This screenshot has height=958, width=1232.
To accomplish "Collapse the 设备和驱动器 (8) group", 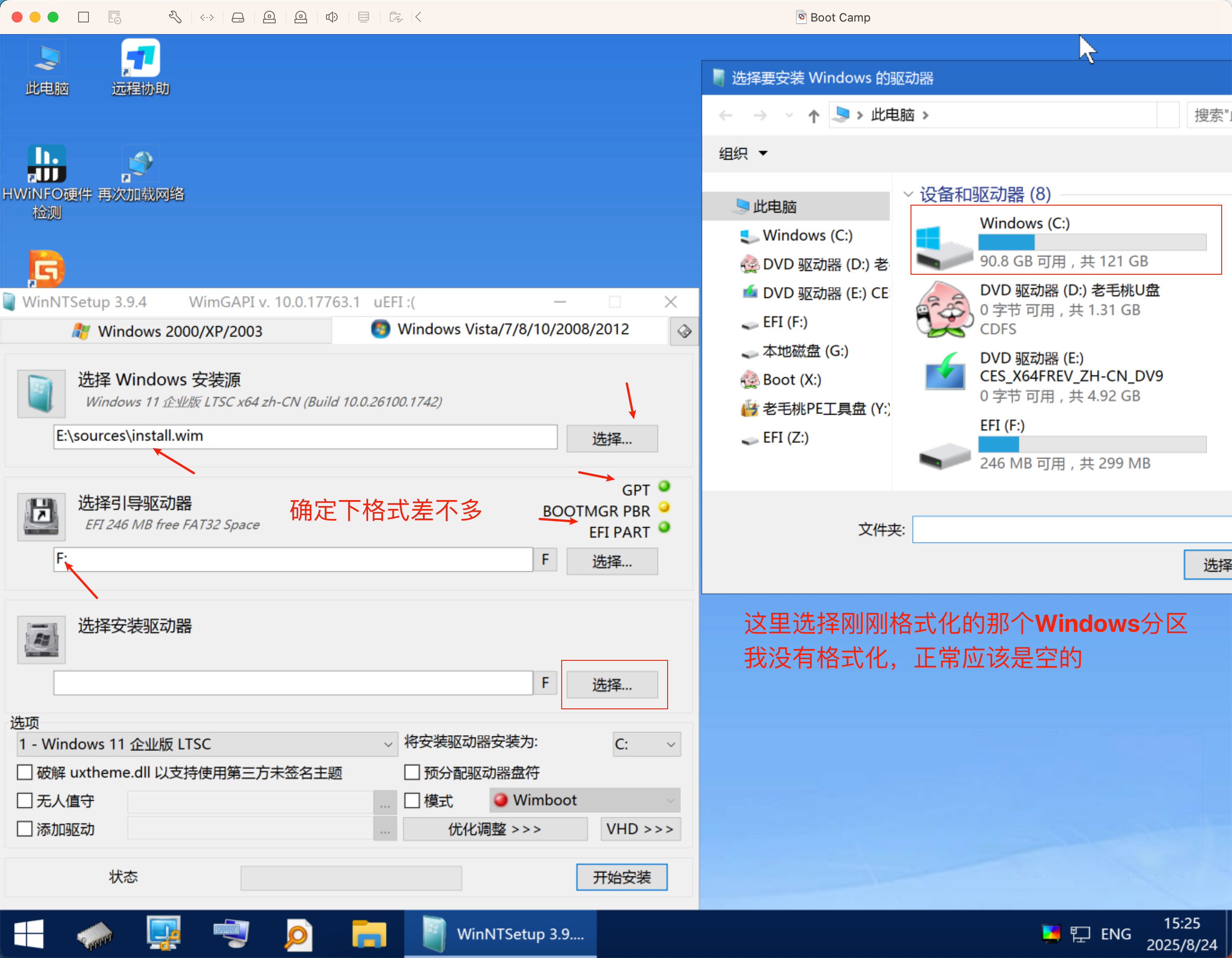I will [x=908, y=194].
